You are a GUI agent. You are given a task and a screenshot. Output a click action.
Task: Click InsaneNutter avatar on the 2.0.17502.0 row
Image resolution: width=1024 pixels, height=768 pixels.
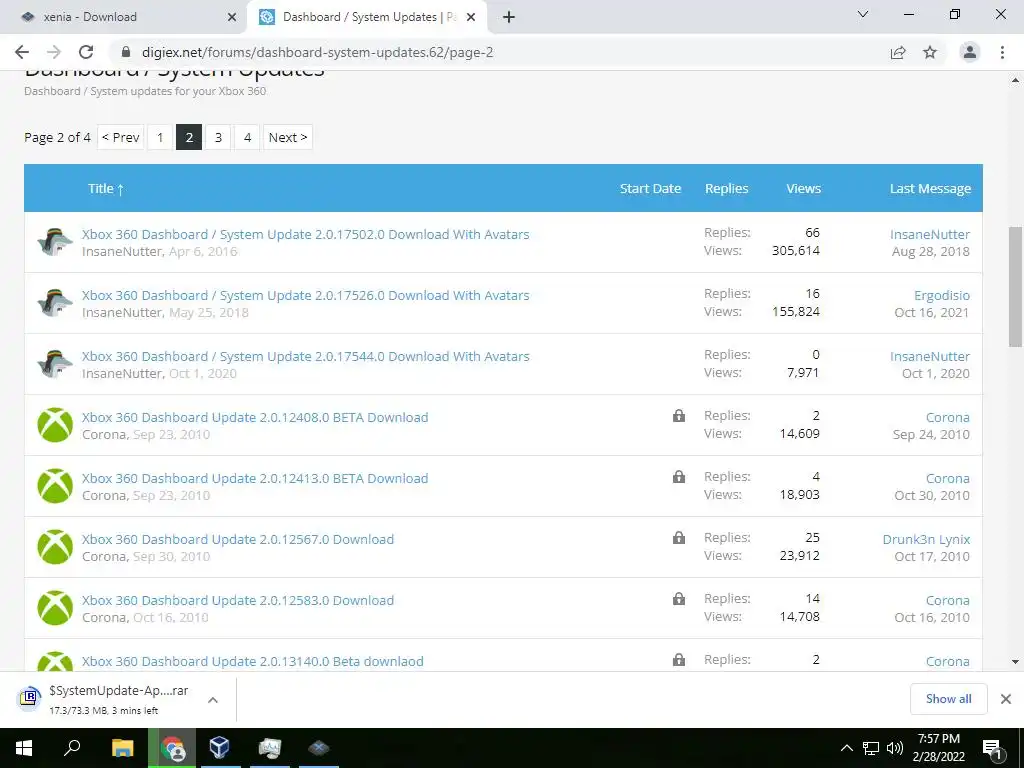coord(55,242)
